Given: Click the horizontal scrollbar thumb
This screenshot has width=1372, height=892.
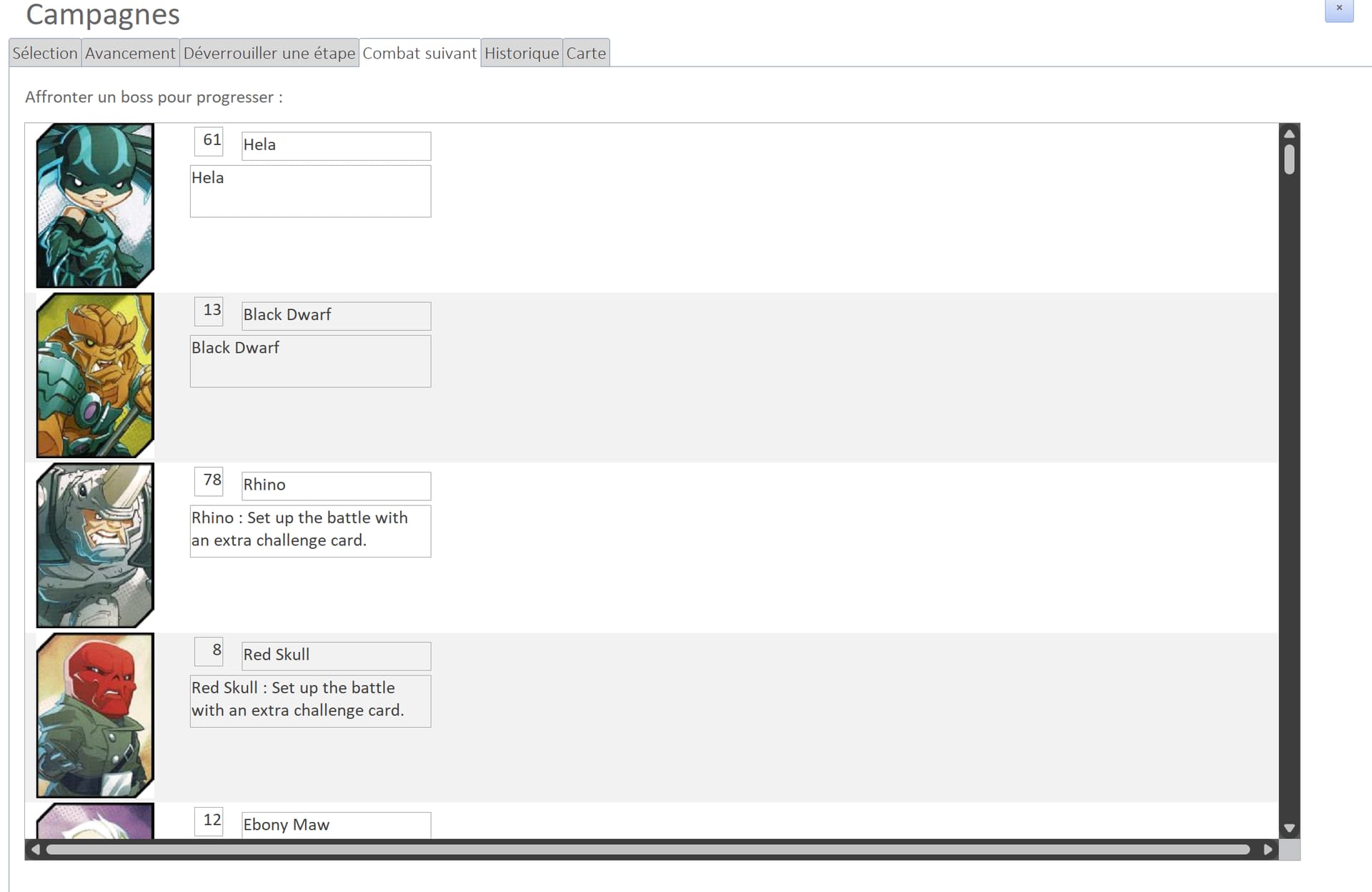Looking at the screenshot, I should (648, 850).
